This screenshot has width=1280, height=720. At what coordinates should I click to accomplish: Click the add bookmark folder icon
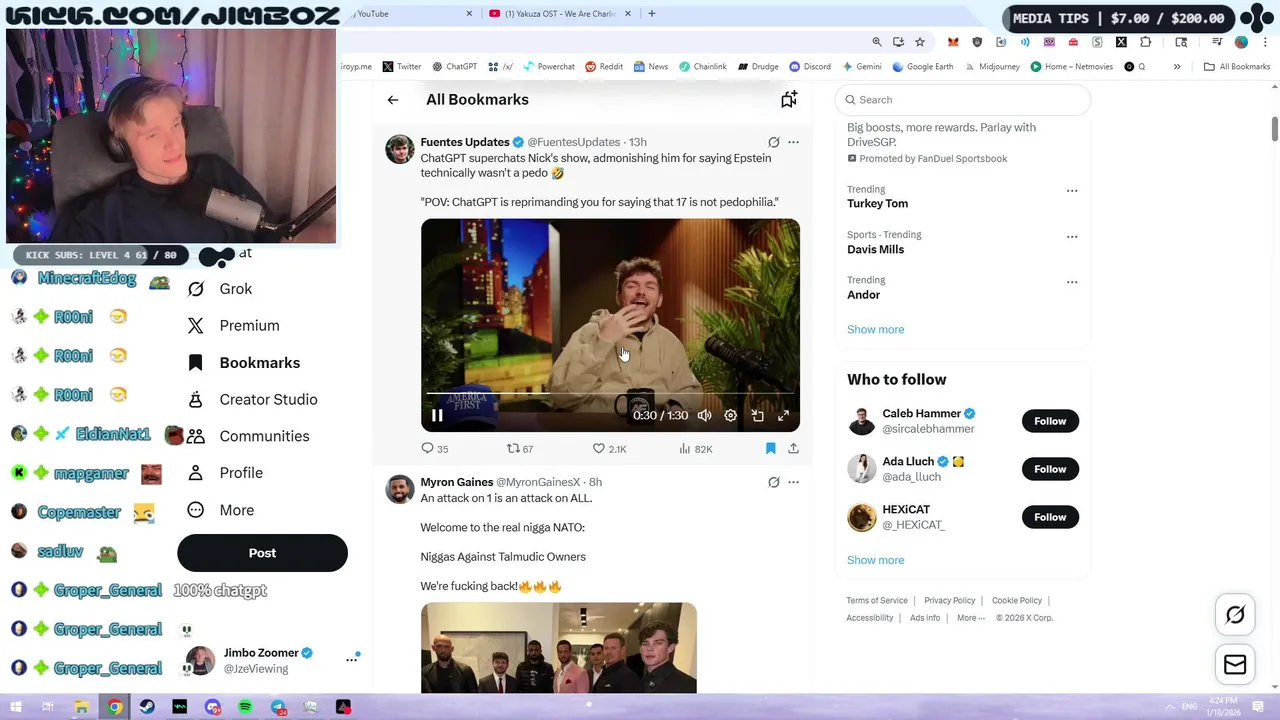[789, 99]
